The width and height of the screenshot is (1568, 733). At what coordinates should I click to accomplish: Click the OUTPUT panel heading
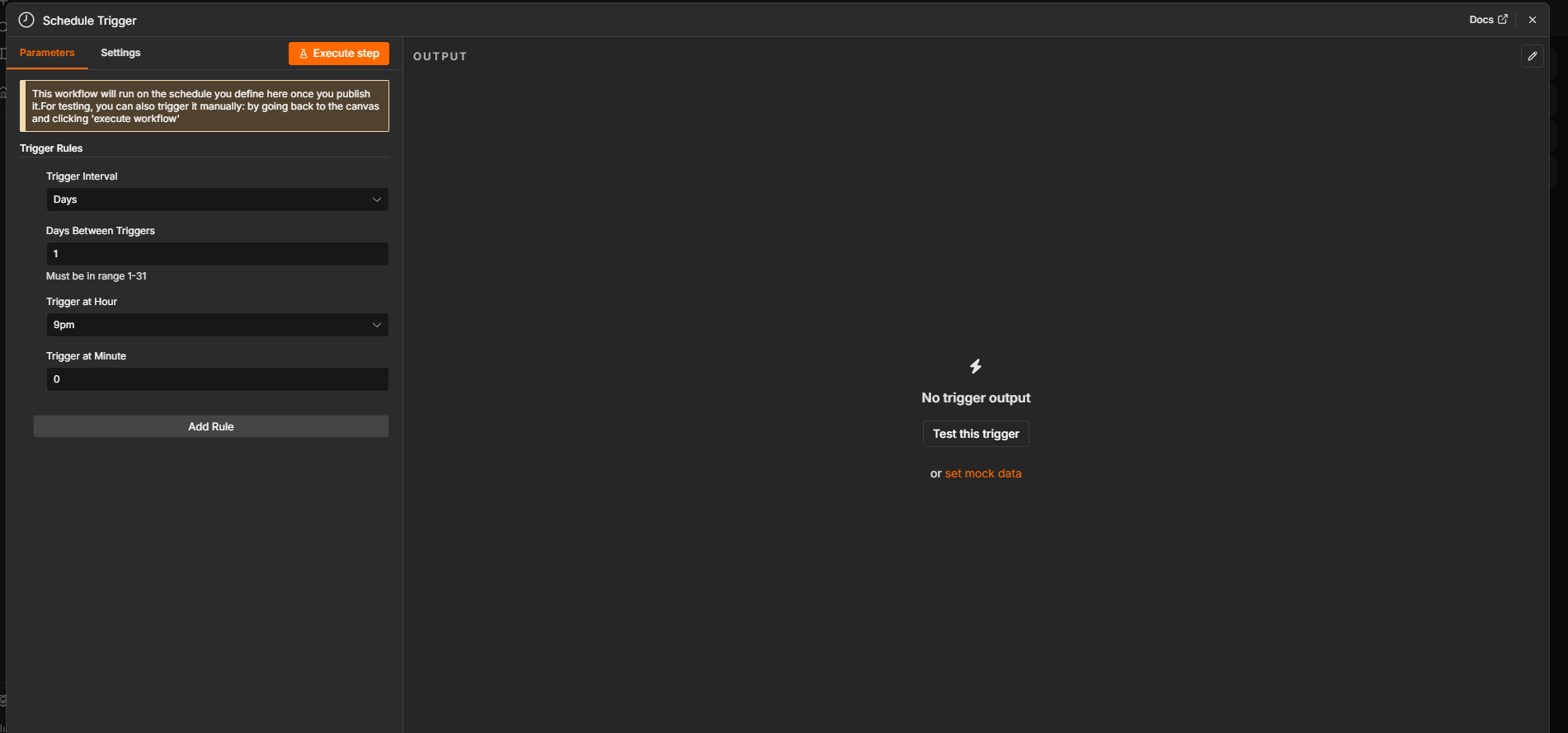coord(440,56)
